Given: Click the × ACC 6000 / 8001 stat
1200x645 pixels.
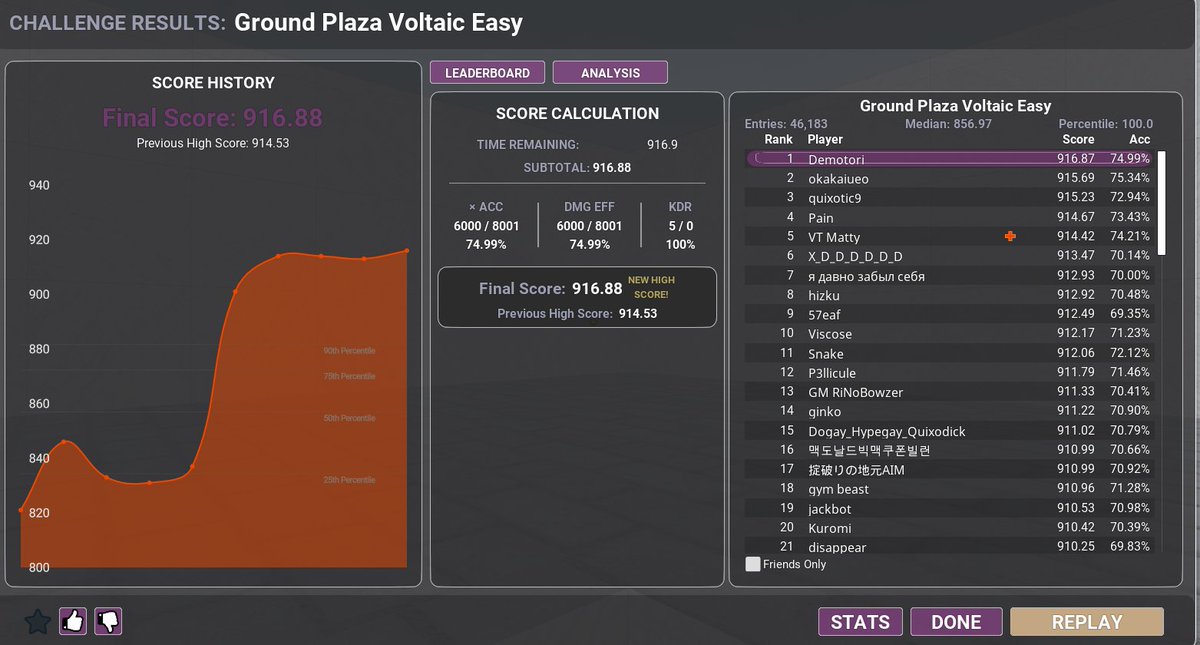Looking at the screenshot, I should click(486, 225).
